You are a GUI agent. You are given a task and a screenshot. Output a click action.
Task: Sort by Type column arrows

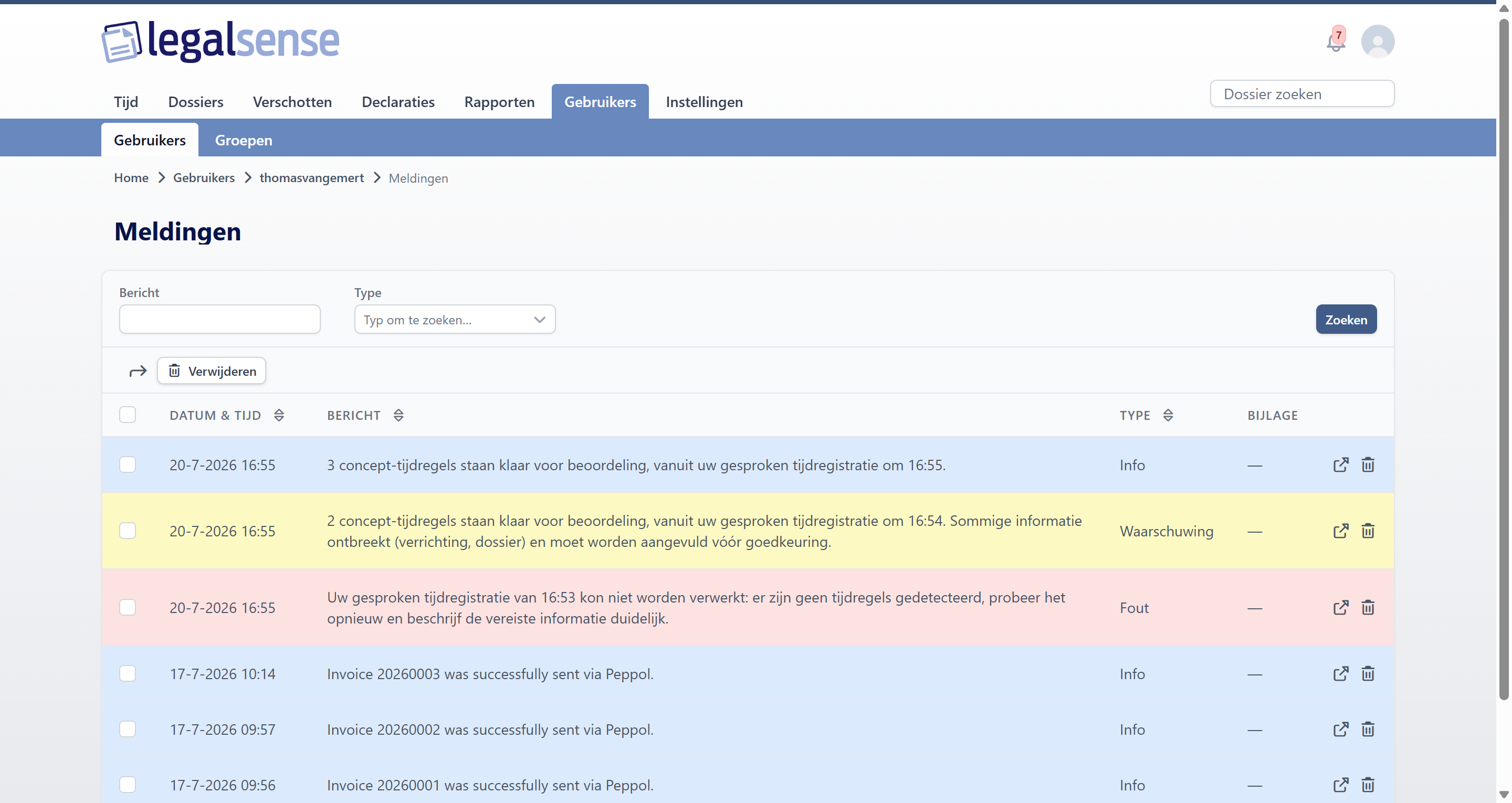pyautogui.click(x=1168, y=416)
